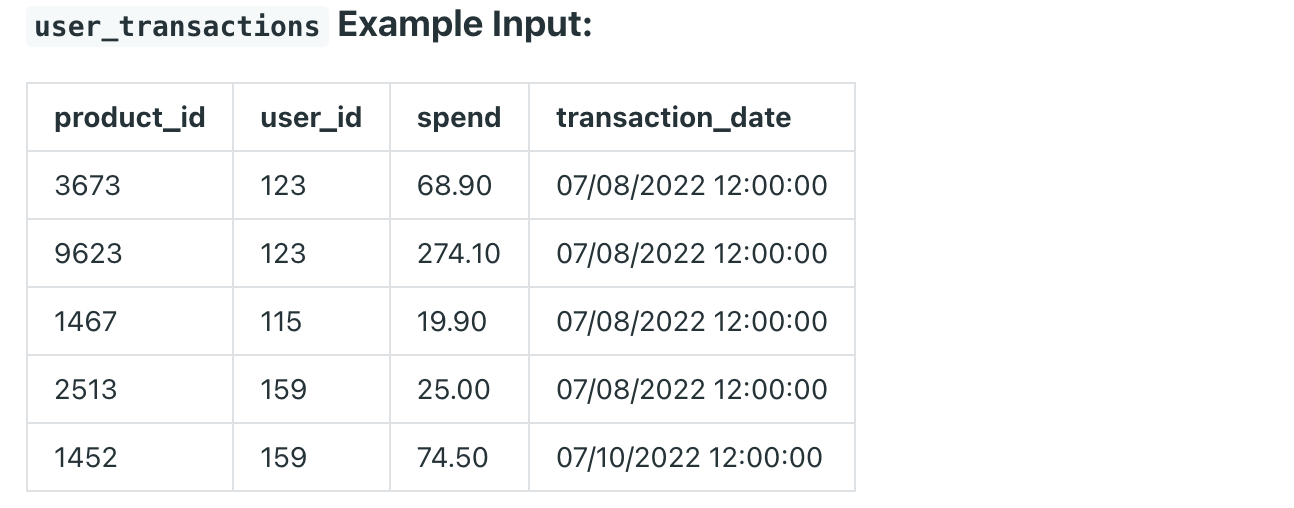Select the user_id column header
The image size is (1294, 508).
click(311, 118)
